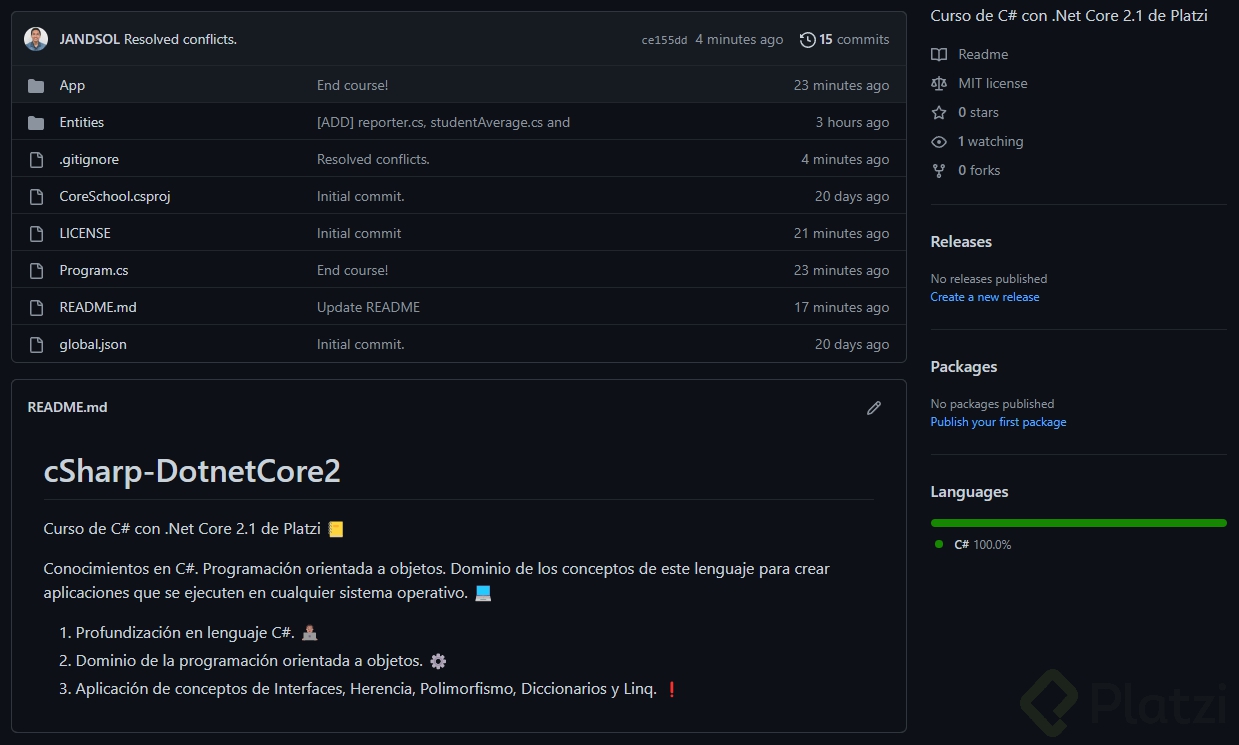The image size is (1239, 745).
Task: Click the fork icon next to 0 forks
Action: point(939,171)
